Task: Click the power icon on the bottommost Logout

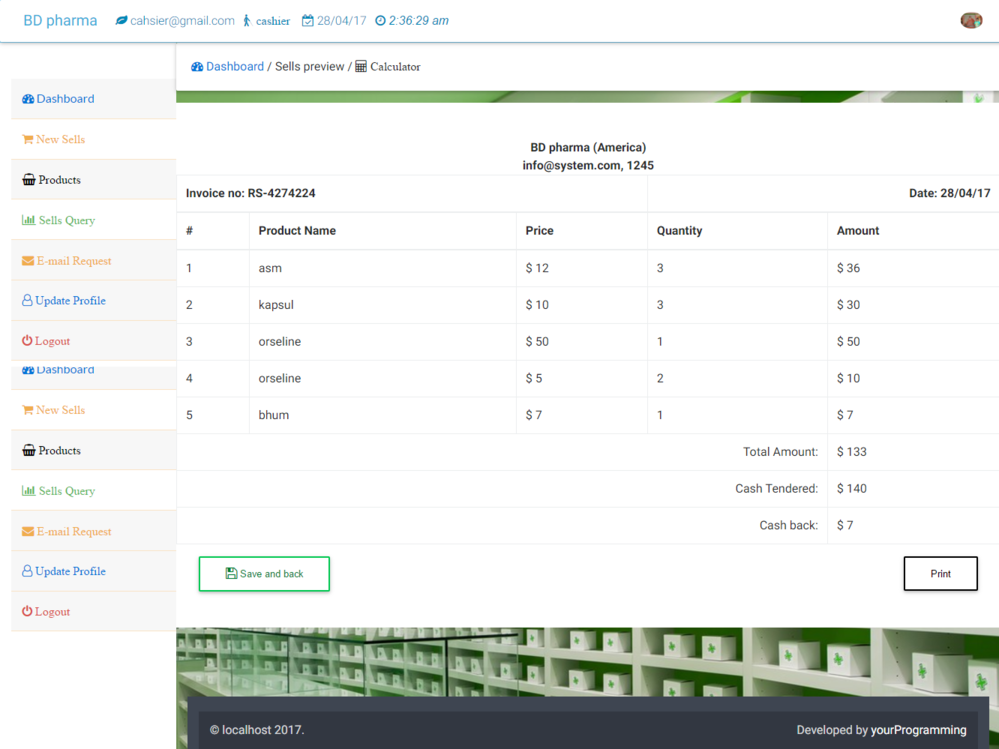Action: pyautogui.click(x=27, y=611)
